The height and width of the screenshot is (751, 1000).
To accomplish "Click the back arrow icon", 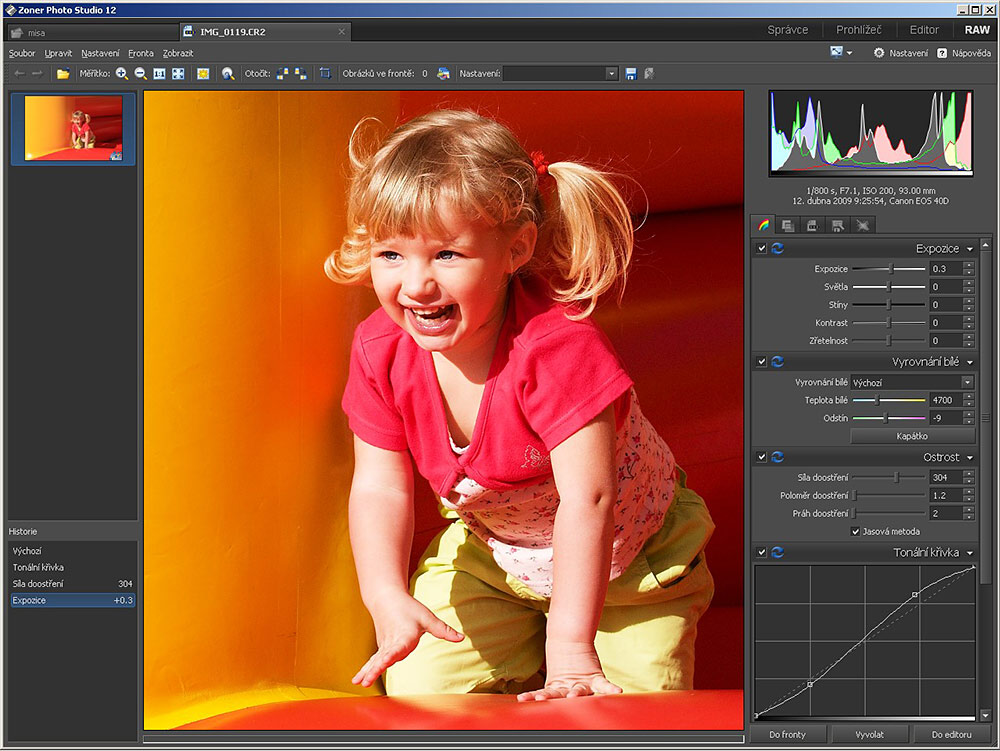I will (19, 74).
